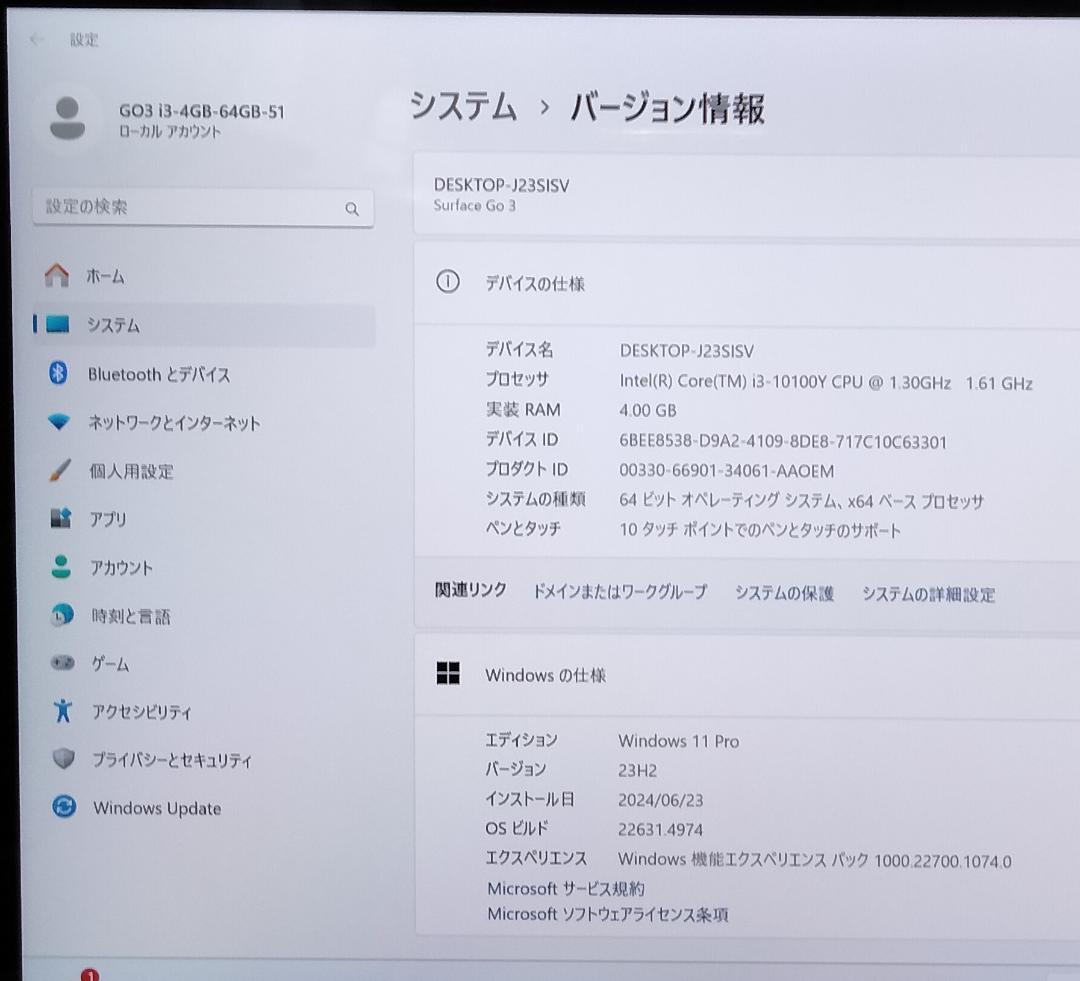Screen dimensions: 1080x981
Task: Click the ペンとタッチ value text
Action: pos(760,530)
